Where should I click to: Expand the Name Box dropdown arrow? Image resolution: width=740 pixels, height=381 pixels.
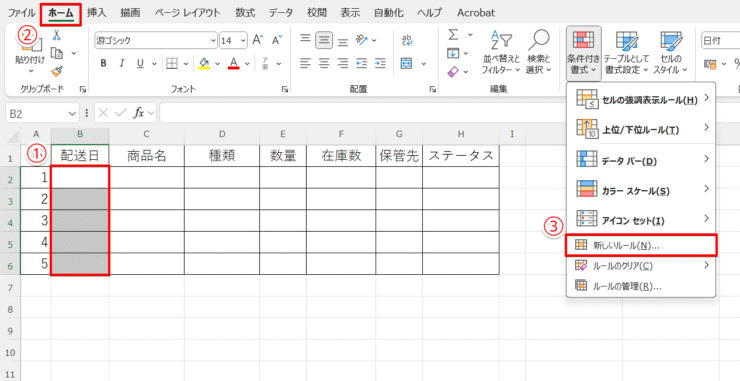pyautogui.click(x=72, y=113)
